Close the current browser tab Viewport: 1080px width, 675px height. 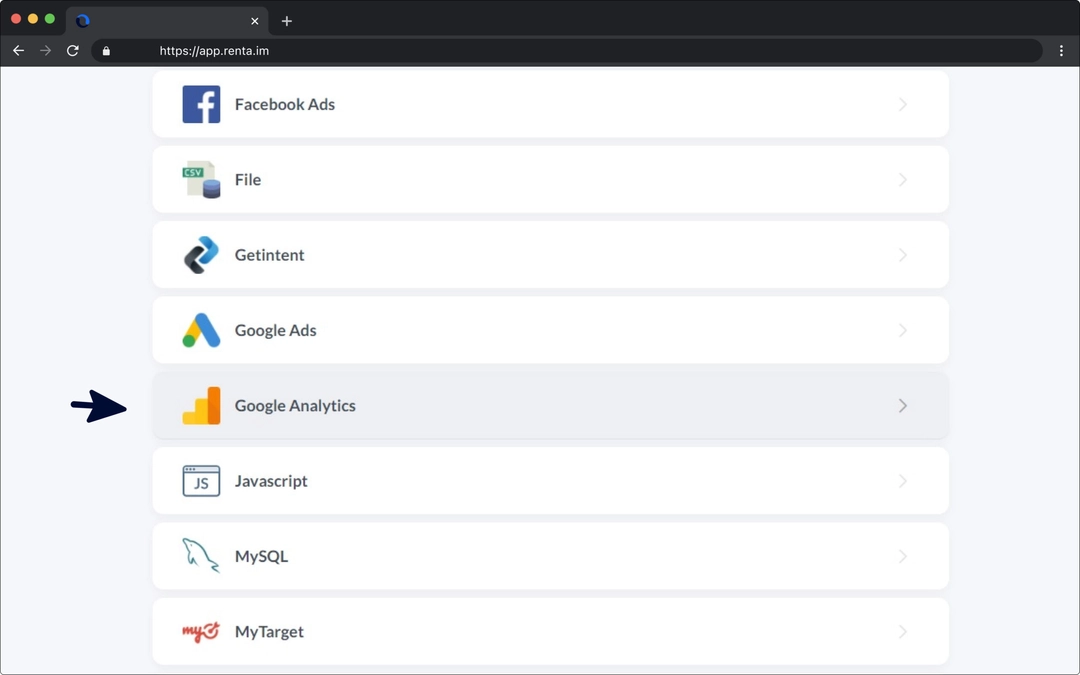coord(255,21)
